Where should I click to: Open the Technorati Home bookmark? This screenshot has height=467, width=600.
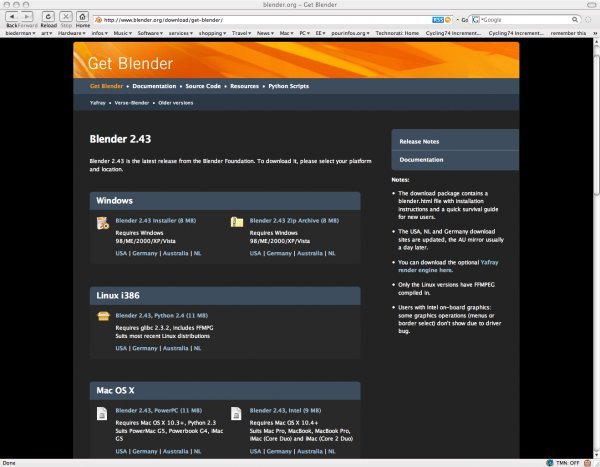397,33
